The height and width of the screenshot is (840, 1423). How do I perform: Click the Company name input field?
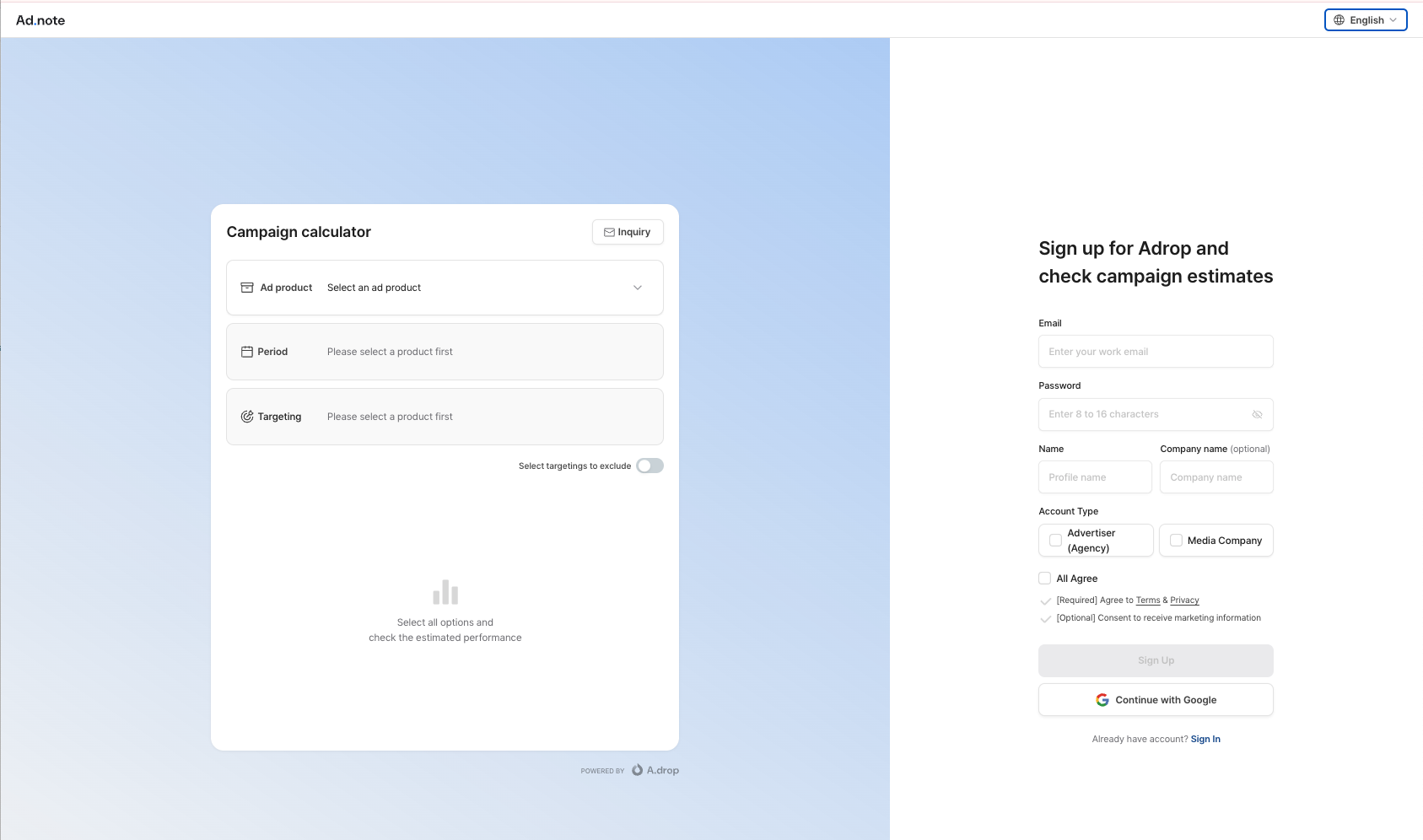(1215, 477)
